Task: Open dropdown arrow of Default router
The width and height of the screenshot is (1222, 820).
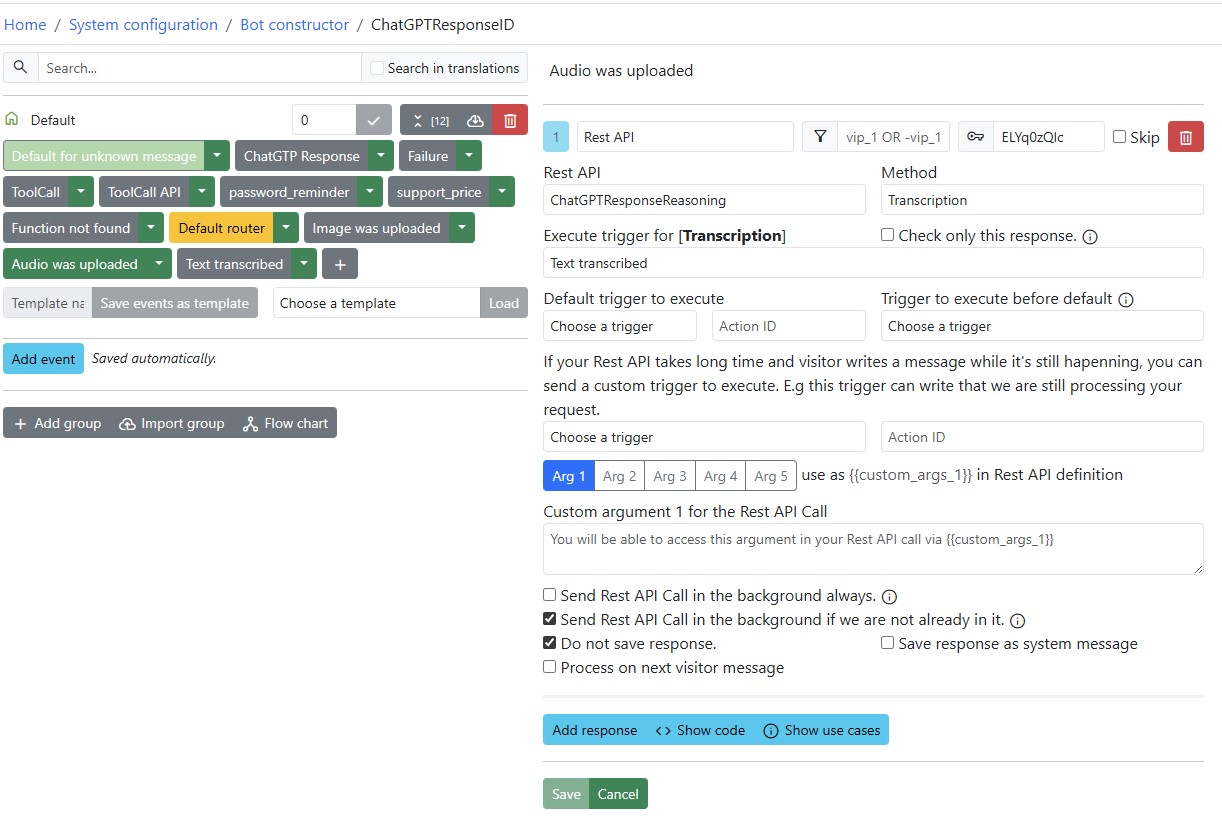Action: pos(286,228)
